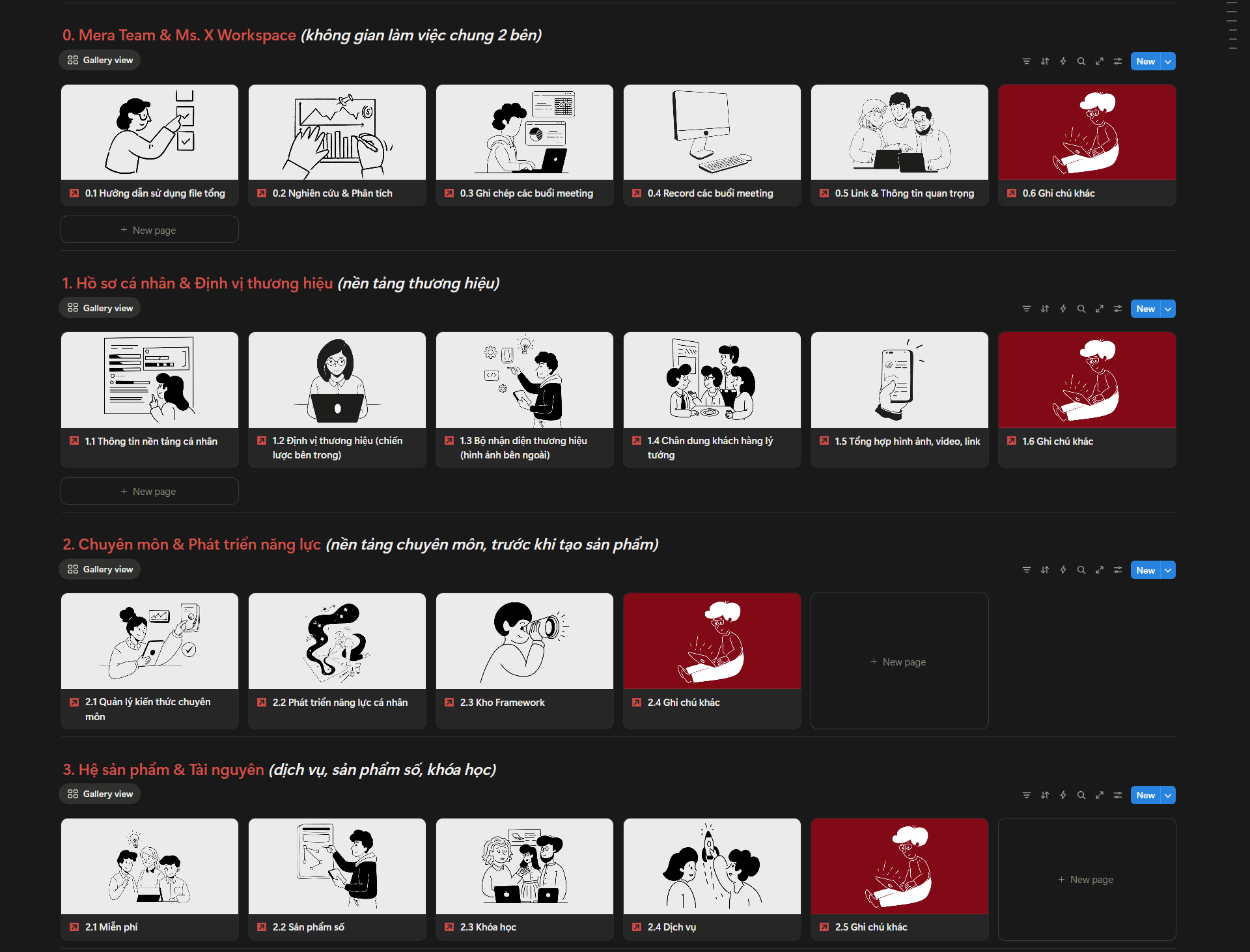Image resolution: width=1250 pixels, height=952 pixels.
Task: Select Gallery view tab under section 0 heading
Action: 100,60
